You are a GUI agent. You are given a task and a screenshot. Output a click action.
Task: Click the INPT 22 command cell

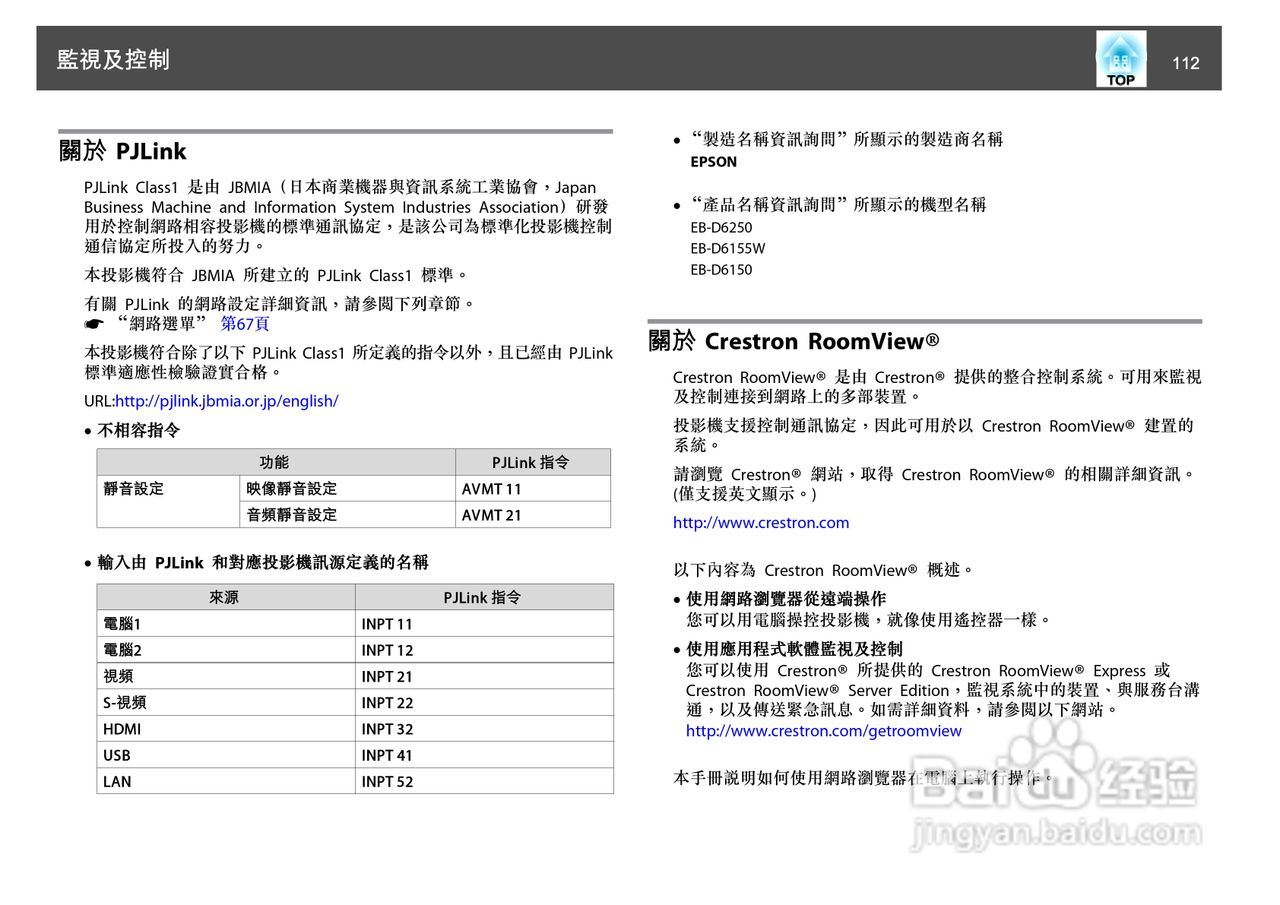[x=484, y=702]
